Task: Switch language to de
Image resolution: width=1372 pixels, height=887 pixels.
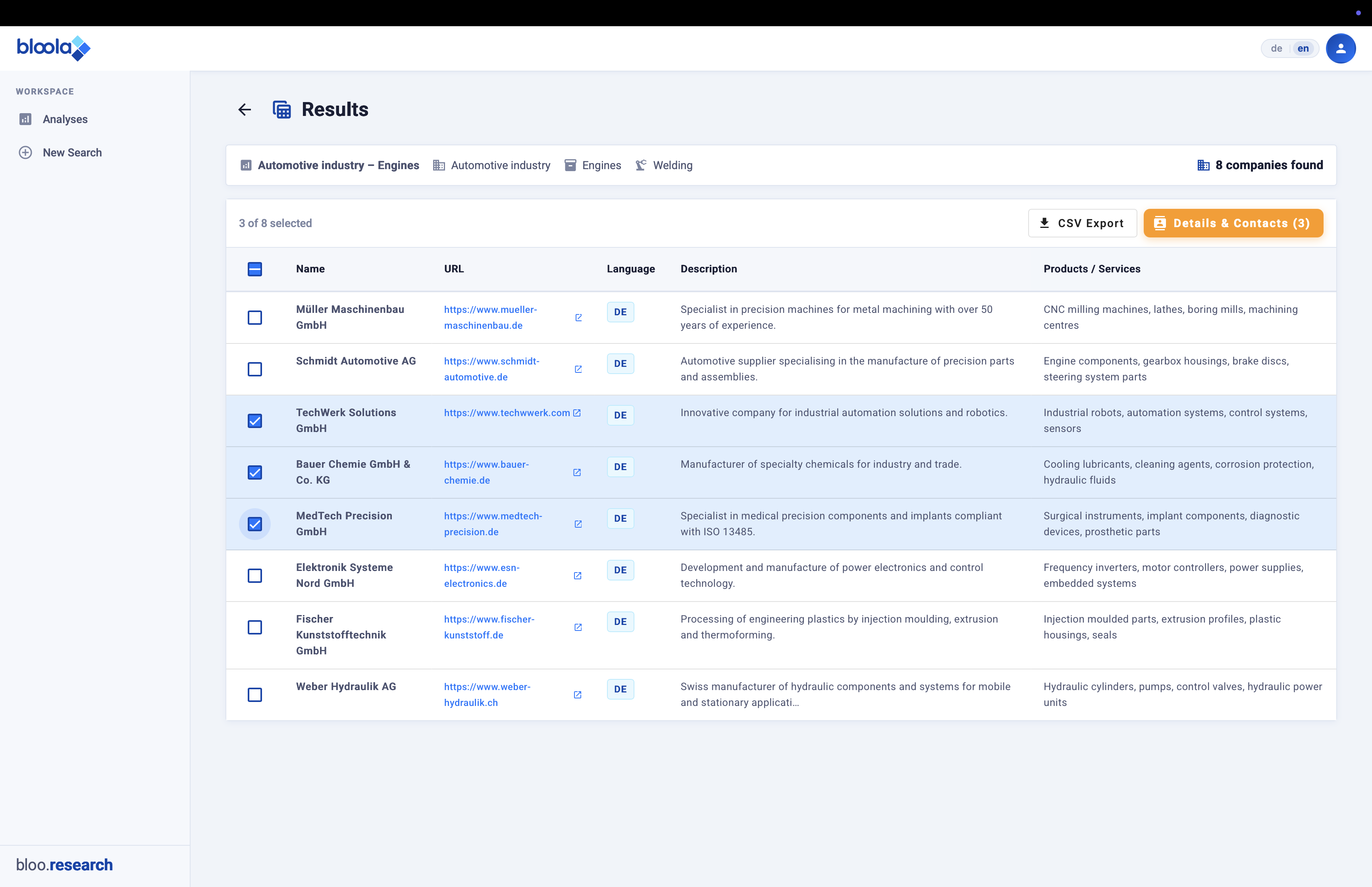Action: (1276, 48)
